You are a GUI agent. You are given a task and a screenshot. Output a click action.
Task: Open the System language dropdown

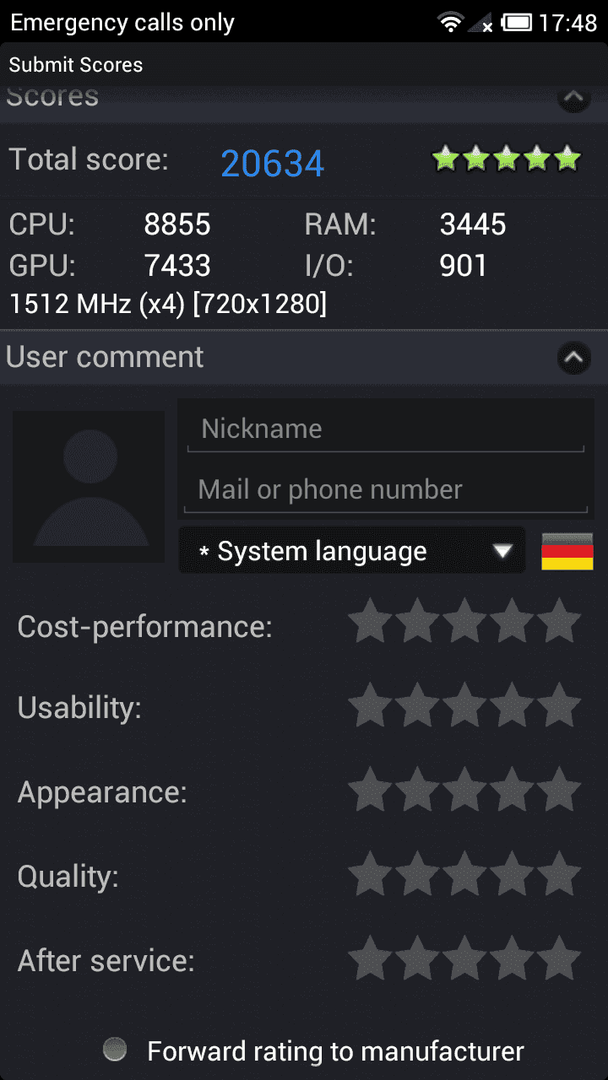(x=352, y=550)
